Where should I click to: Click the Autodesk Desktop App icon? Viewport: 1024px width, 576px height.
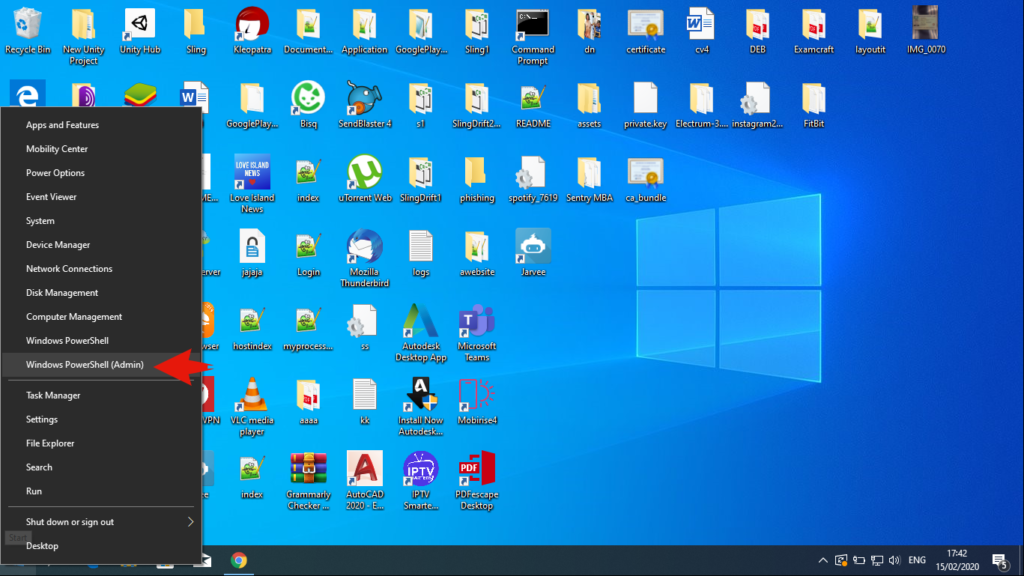(x=421, y=333)
